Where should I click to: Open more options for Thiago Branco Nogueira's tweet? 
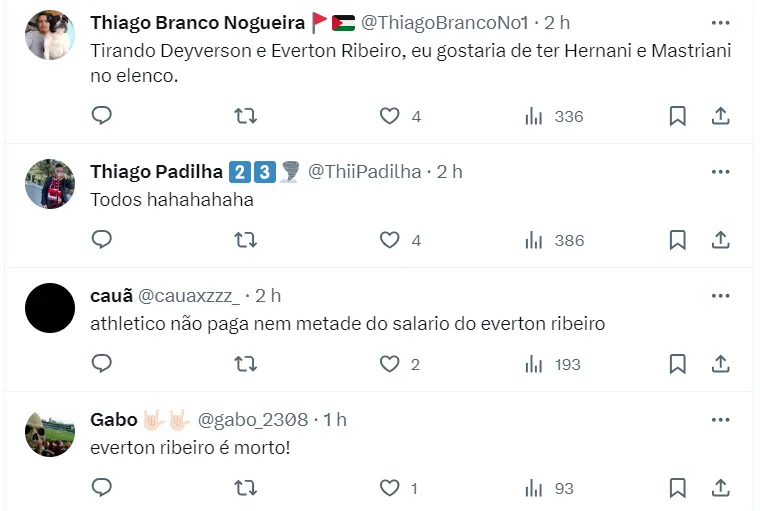(720, 22)
